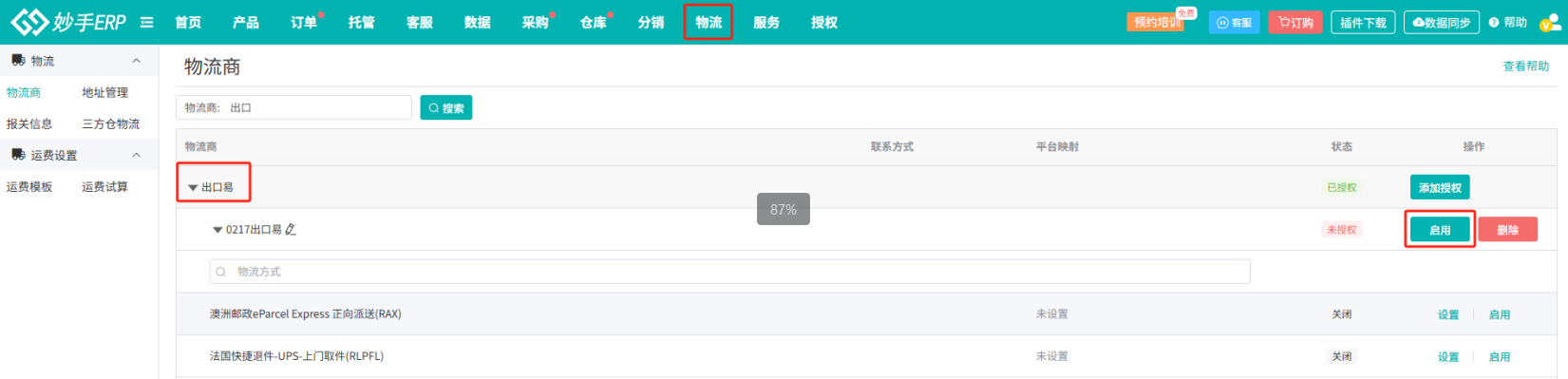Select 地址管理 in the sidebar
The height and width of the screenshot is (379, 1568).
tap(104, 92)
